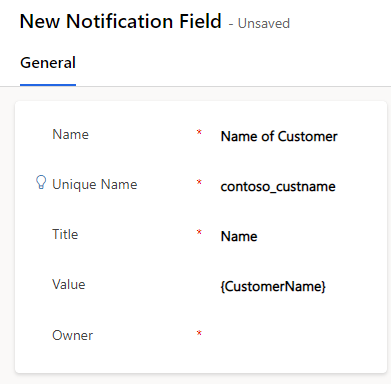Viewport: 391px width, 384px height.
Task: Click the 'Unique Name' field label
Action: tap(95, 184)
